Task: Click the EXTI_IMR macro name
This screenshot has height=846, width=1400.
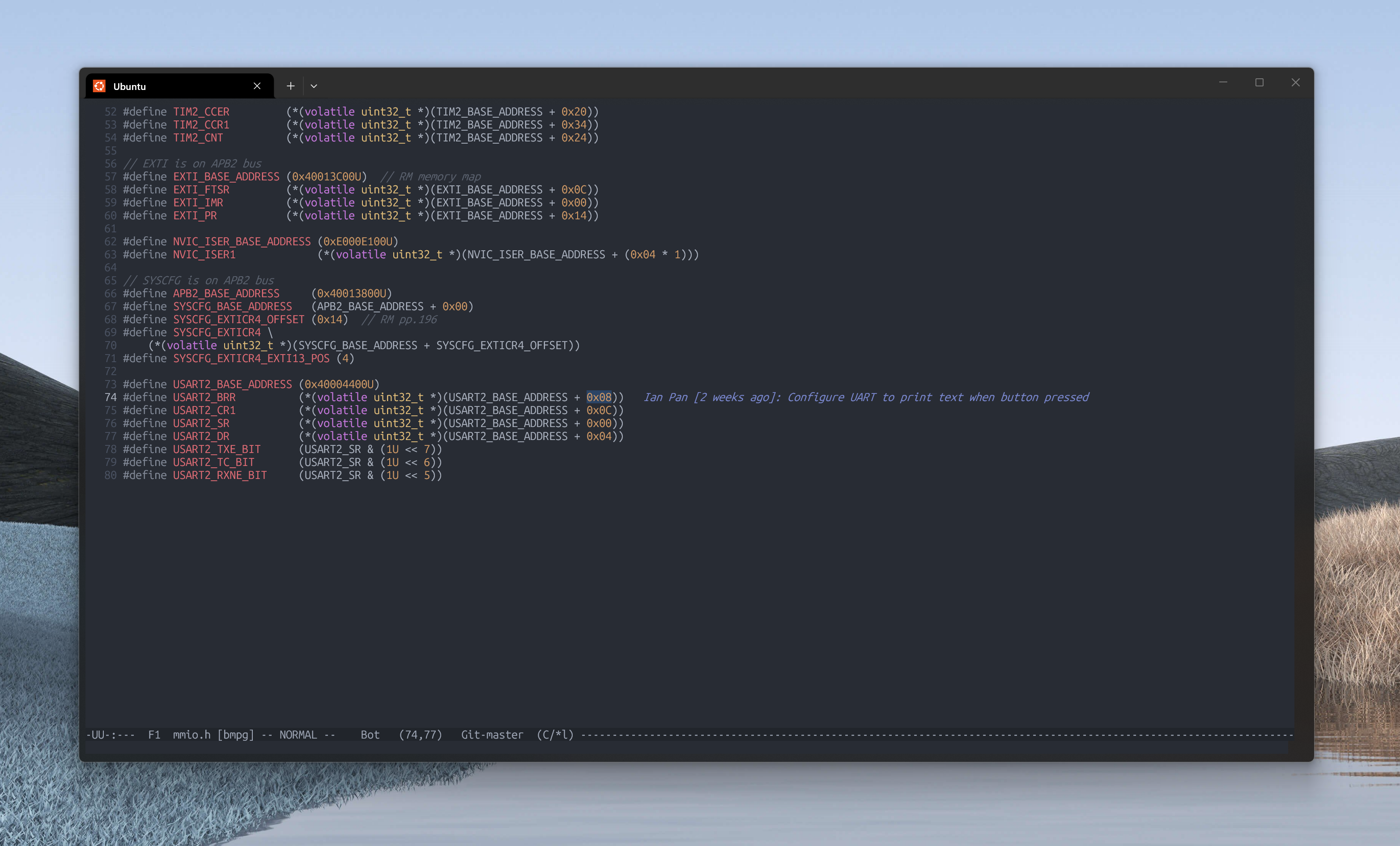Action: pos(198,203)
